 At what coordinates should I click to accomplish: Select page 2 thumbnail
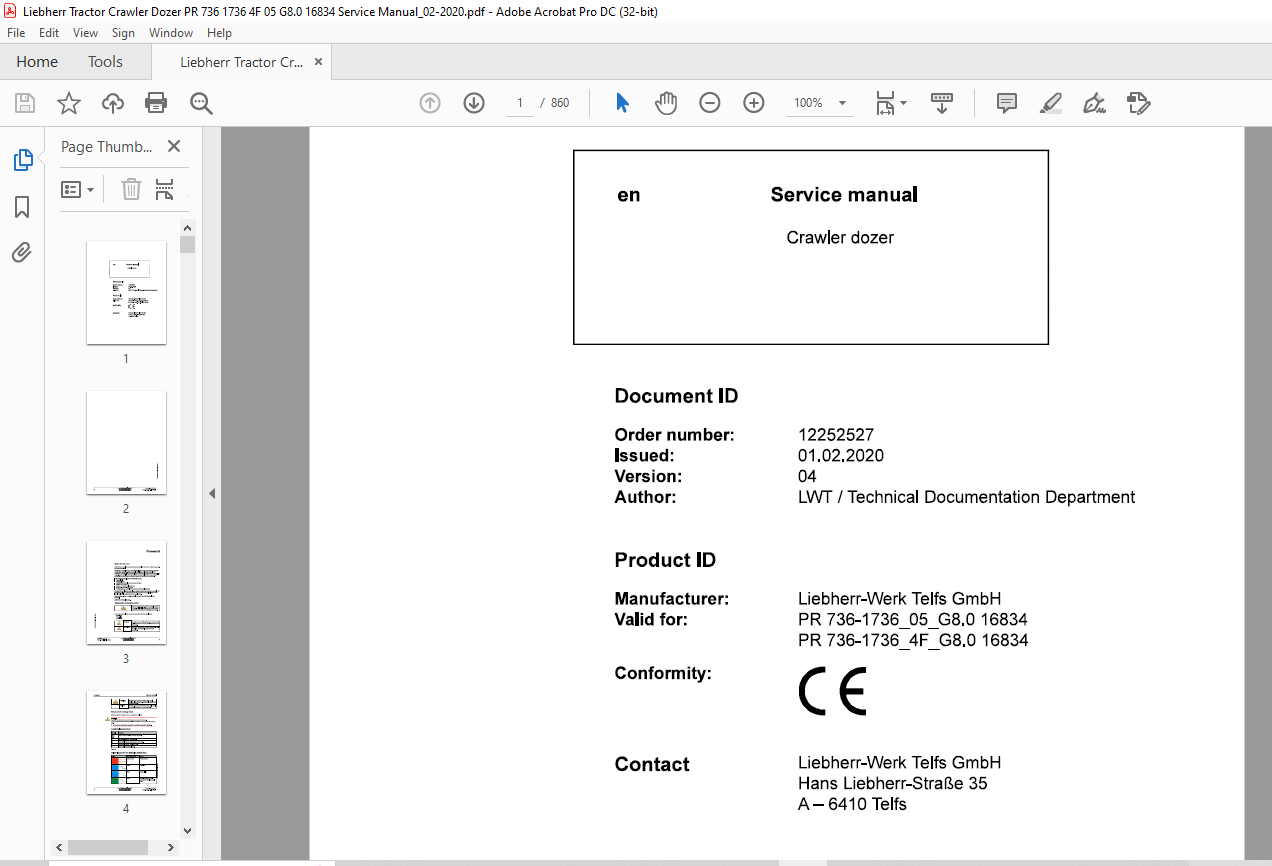click(126, 443)
